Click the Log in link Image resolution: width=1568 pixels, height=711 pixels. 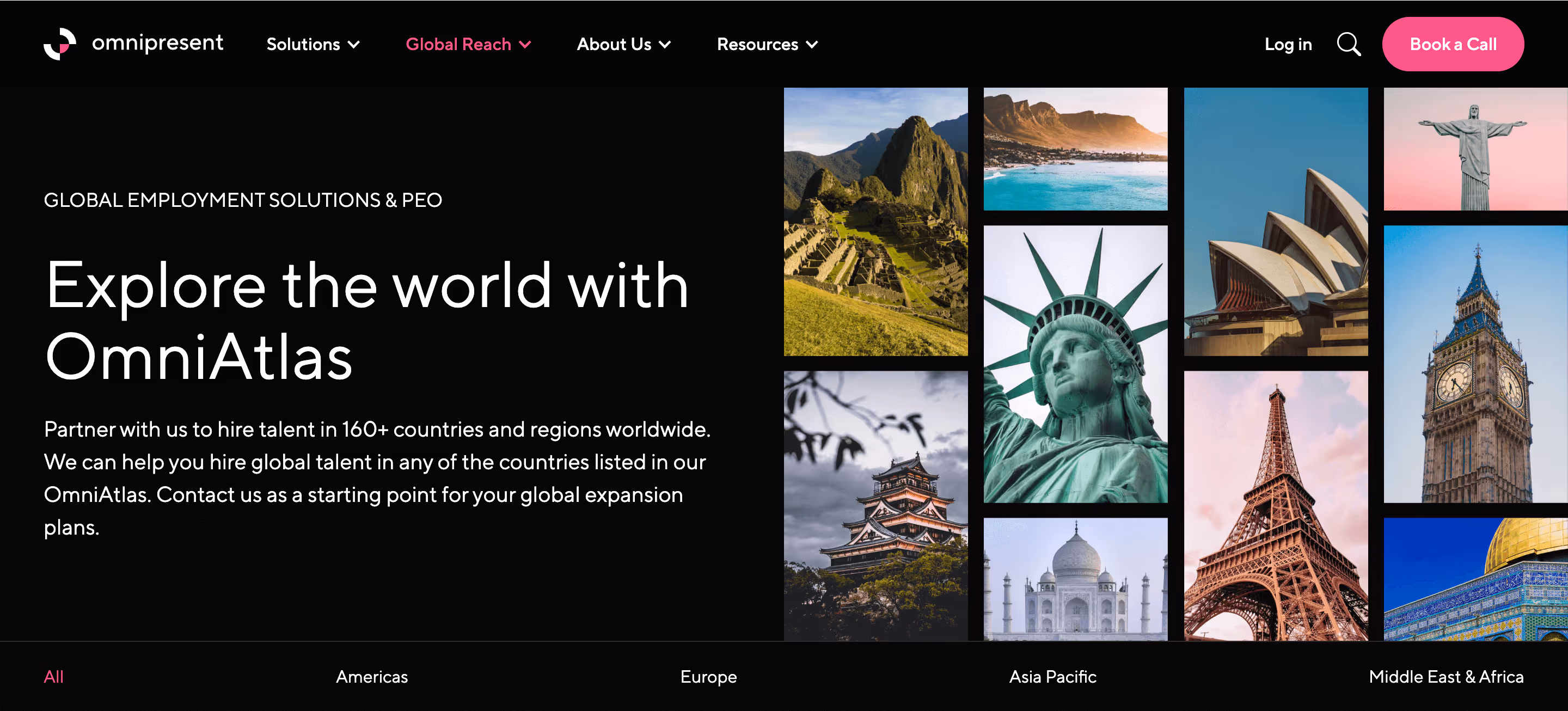pos(1288,45)
